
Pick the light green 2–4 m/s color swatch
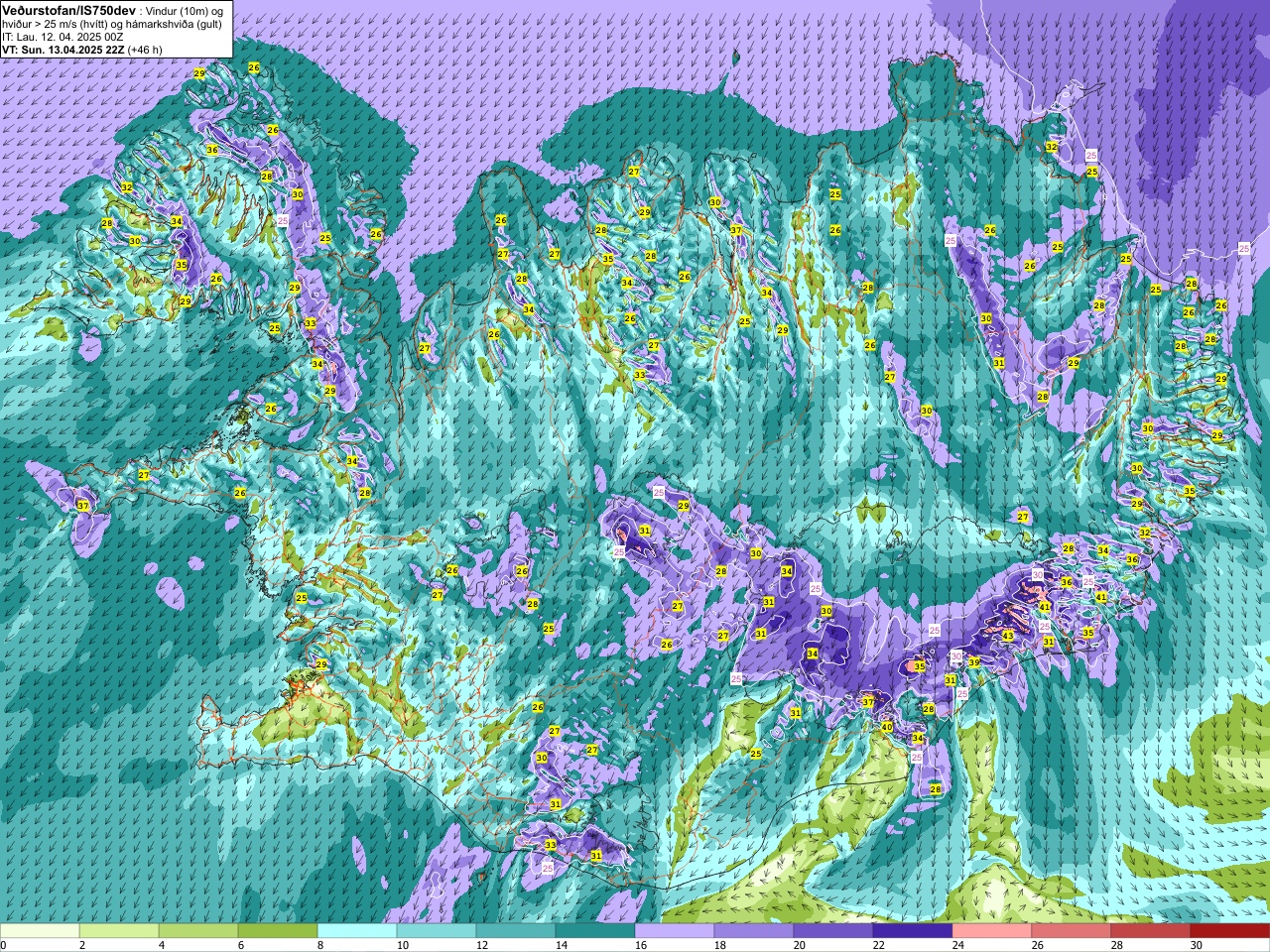coord(119,931)
